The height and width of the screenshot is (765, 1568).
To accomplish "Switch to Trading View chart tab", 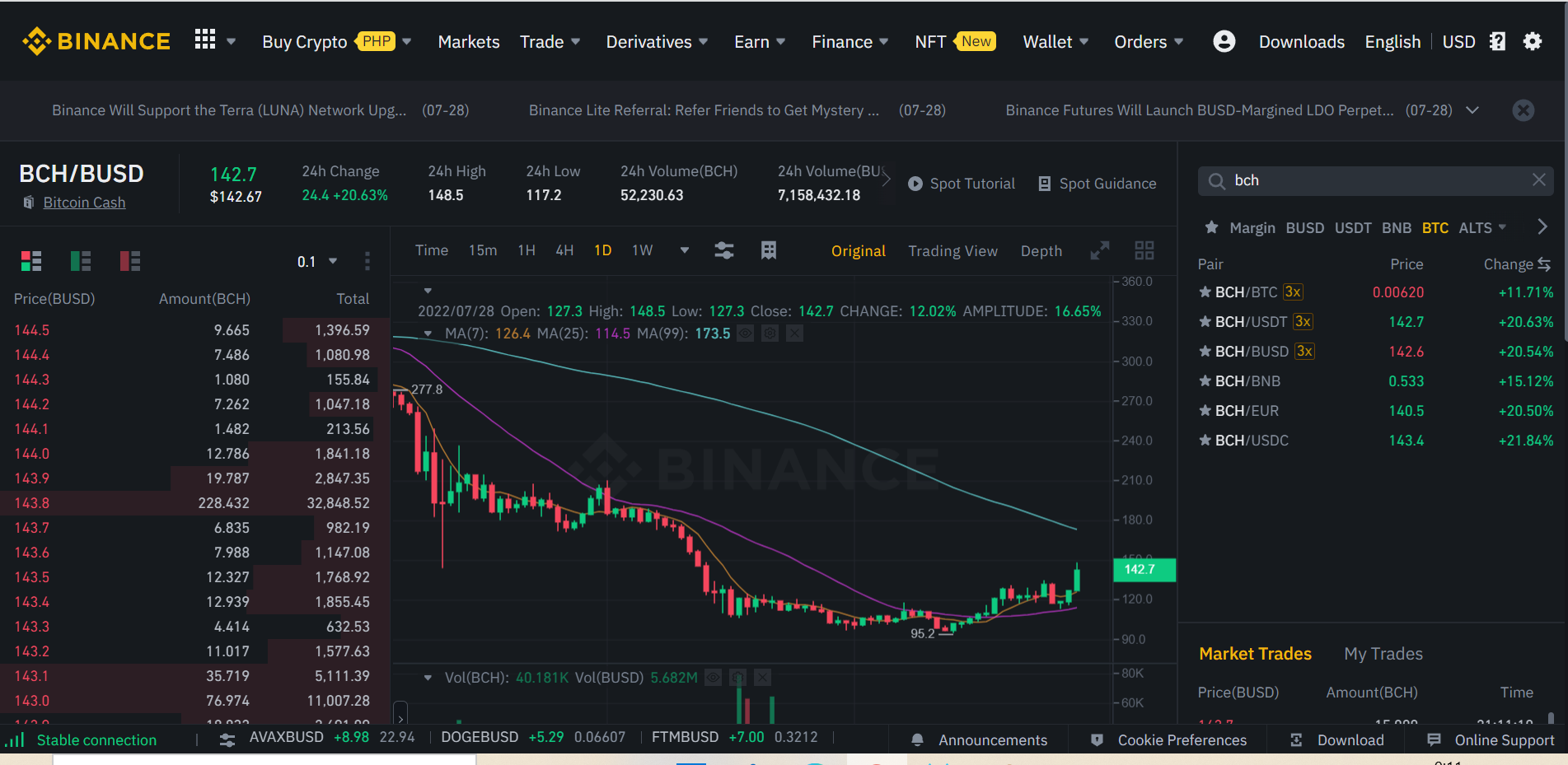I will tap(953, 251).
